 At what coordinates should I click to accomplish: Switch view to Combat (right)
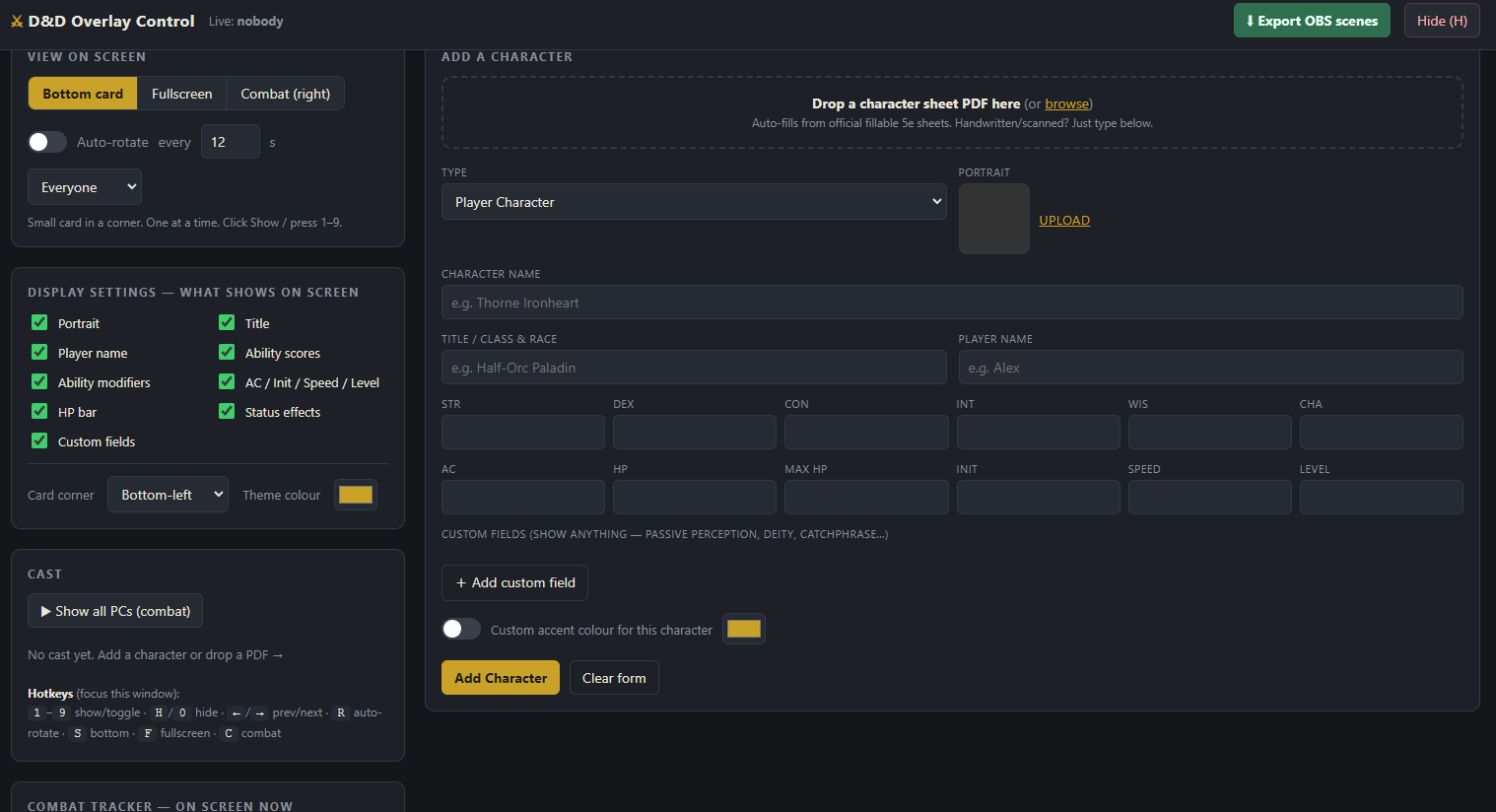tap(285, 94)
